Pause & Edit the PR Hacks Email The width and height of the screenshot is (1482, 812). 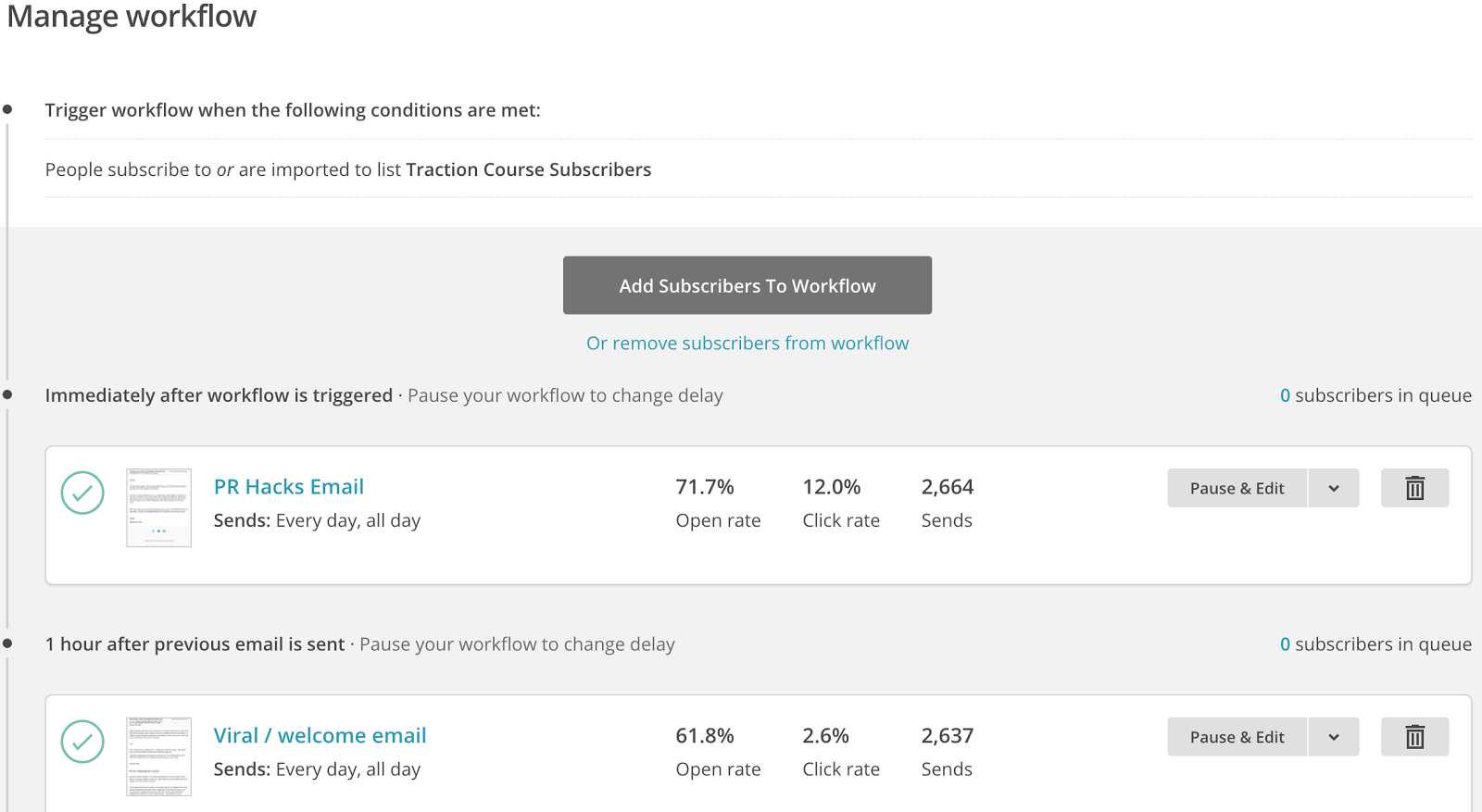tap(1237, 488)
